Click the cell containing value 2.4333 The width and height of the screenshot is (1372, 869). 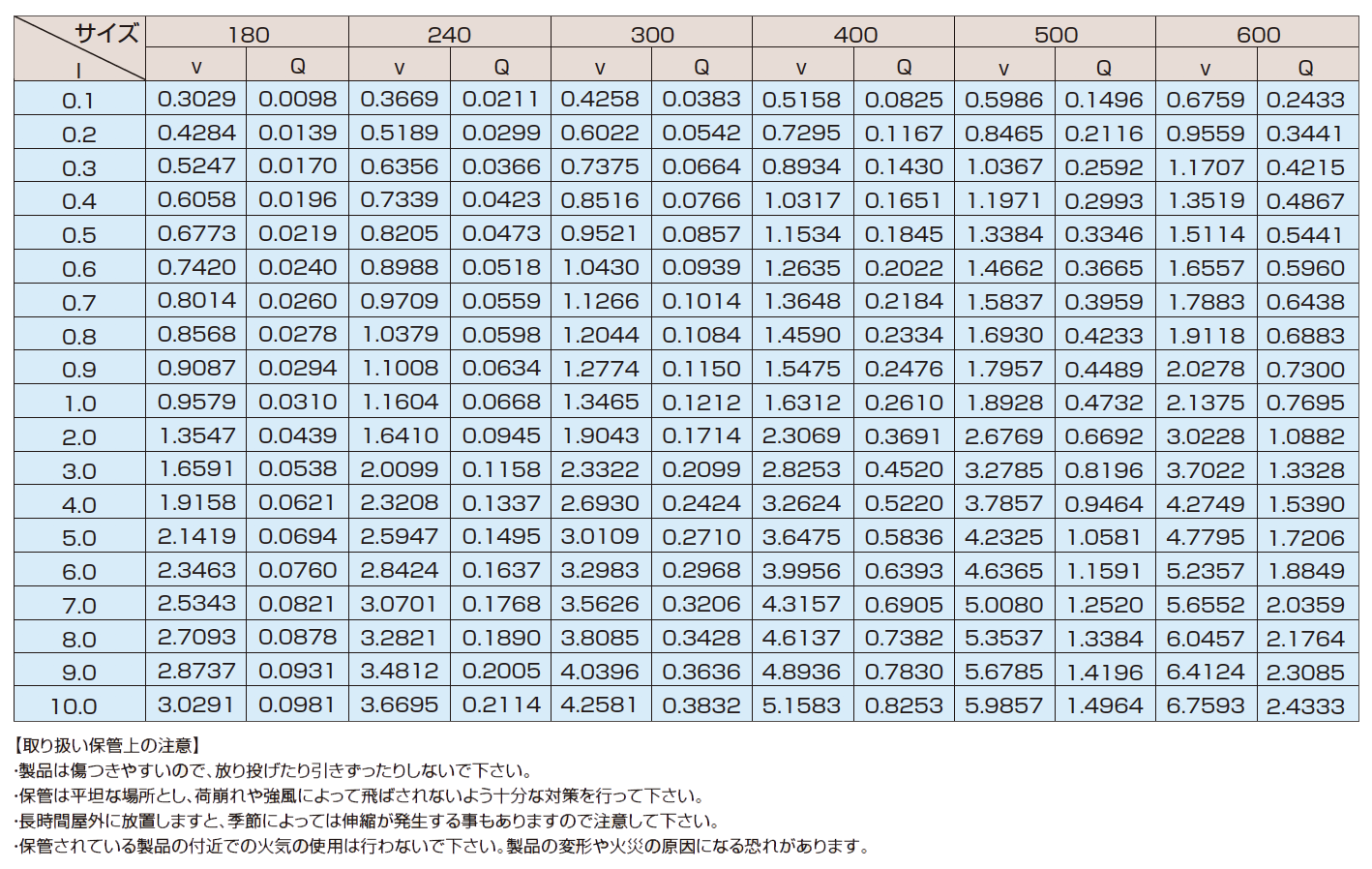click(x=1305, y=705)
